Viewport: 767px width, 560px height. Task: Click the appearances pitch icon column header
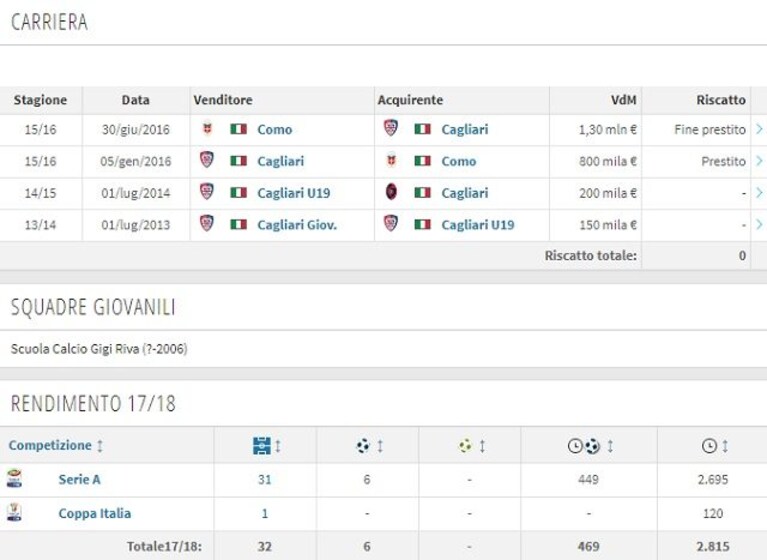pos(262,446)
